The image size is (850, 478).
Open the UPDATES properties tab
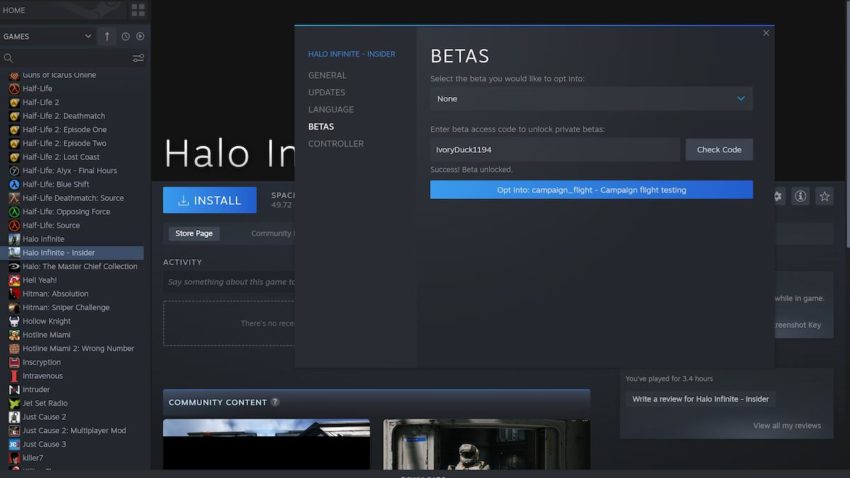click(326, 92)
